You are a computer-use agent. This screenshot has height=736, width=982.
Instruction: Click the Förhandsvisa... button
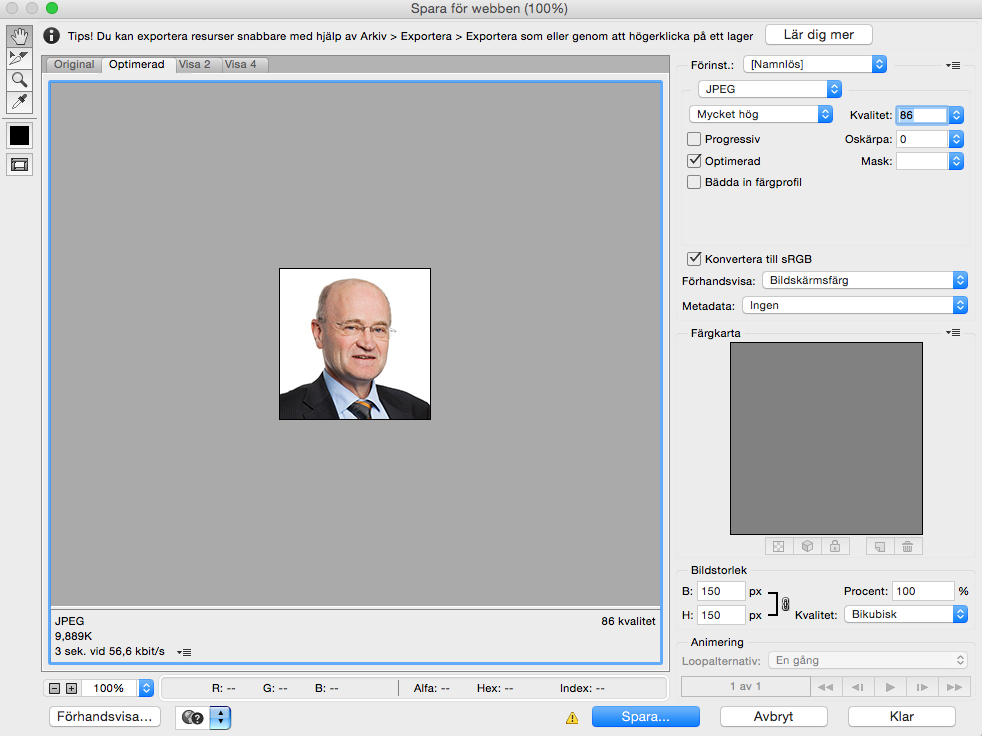(105, 717)
